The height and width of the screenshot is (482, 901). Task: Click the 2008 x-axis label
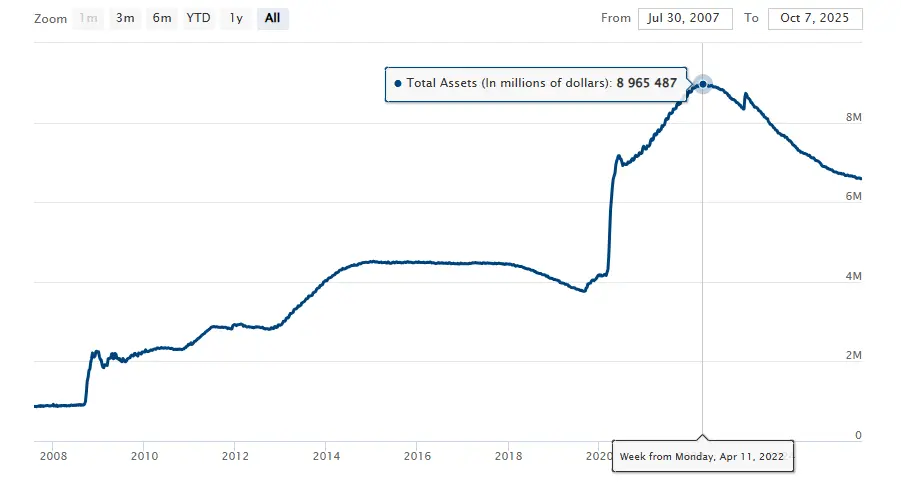pyautogui.click(x=52, y=456)
